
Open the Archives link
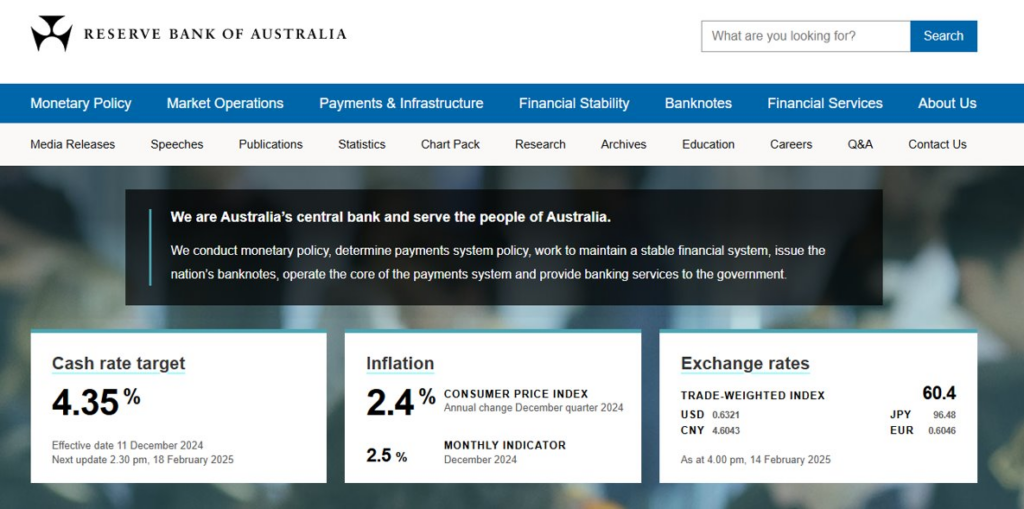tap(624, 144)
